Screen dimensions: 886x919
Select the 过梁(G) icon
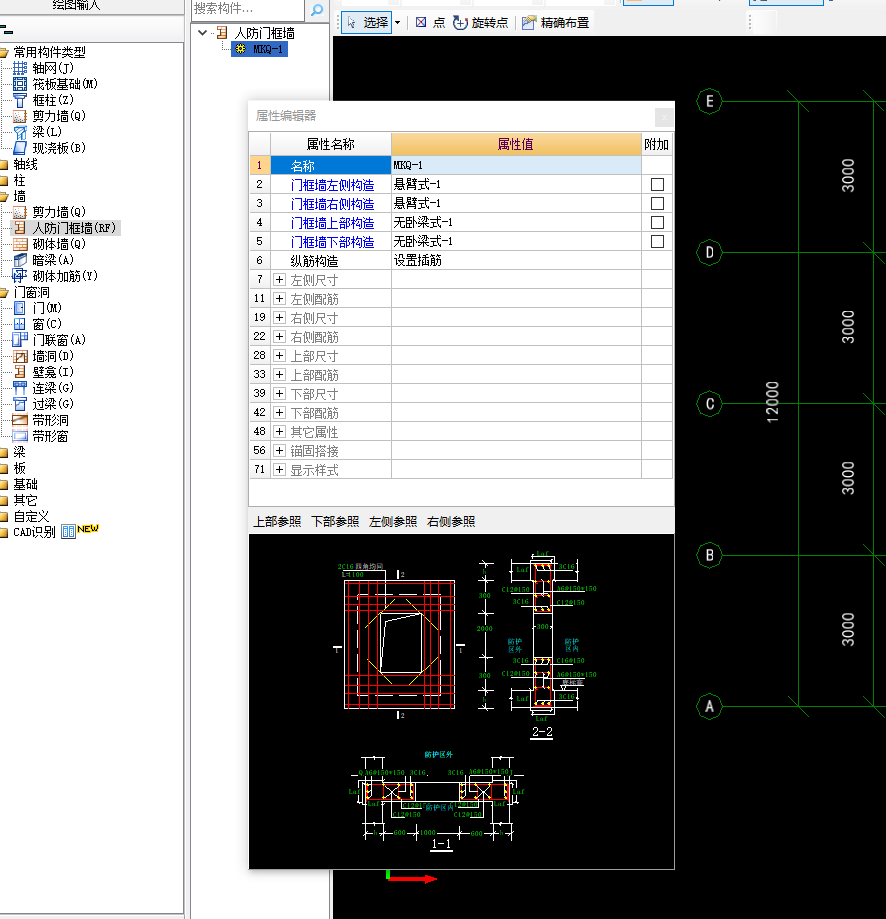click(x=20, y=404)
